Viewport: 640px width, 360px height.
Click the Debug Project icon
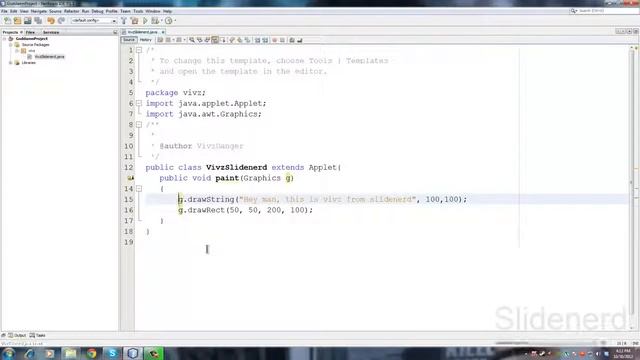[155, 20]
